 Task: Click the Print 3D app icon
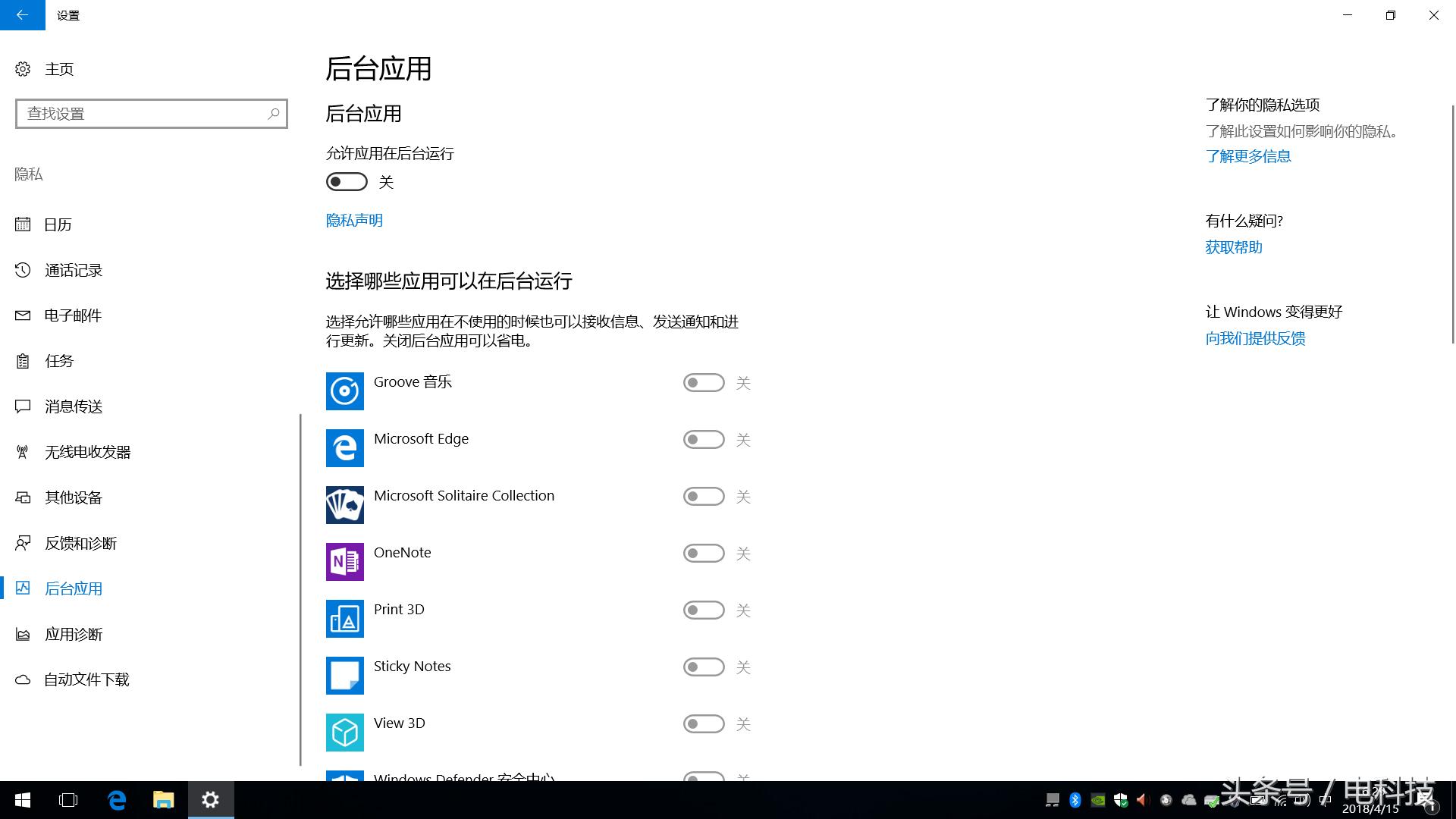345,619
